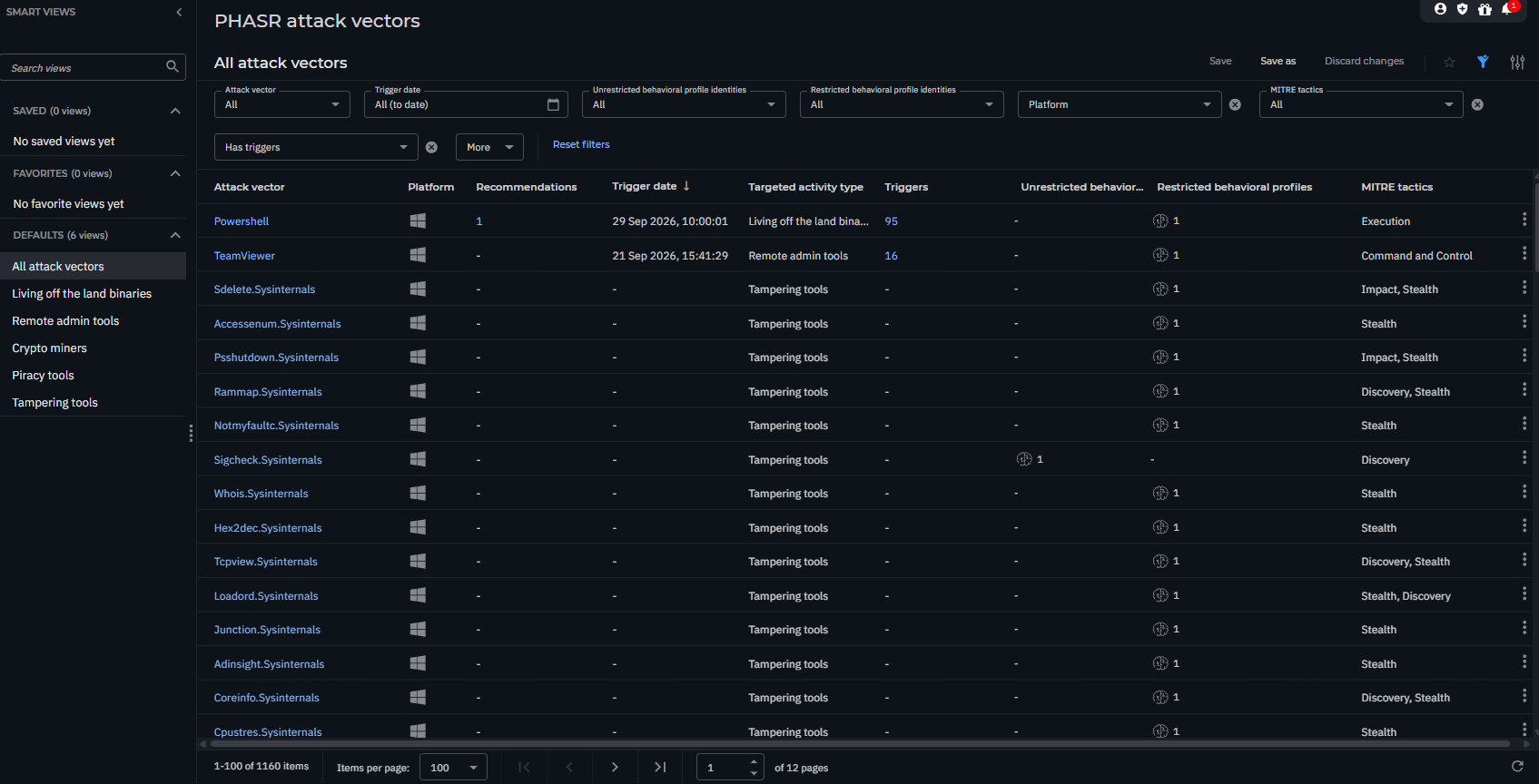Toggle the filters funnel icon
This screenshot has height=784, width=1539.
(x=1483, y=62)
